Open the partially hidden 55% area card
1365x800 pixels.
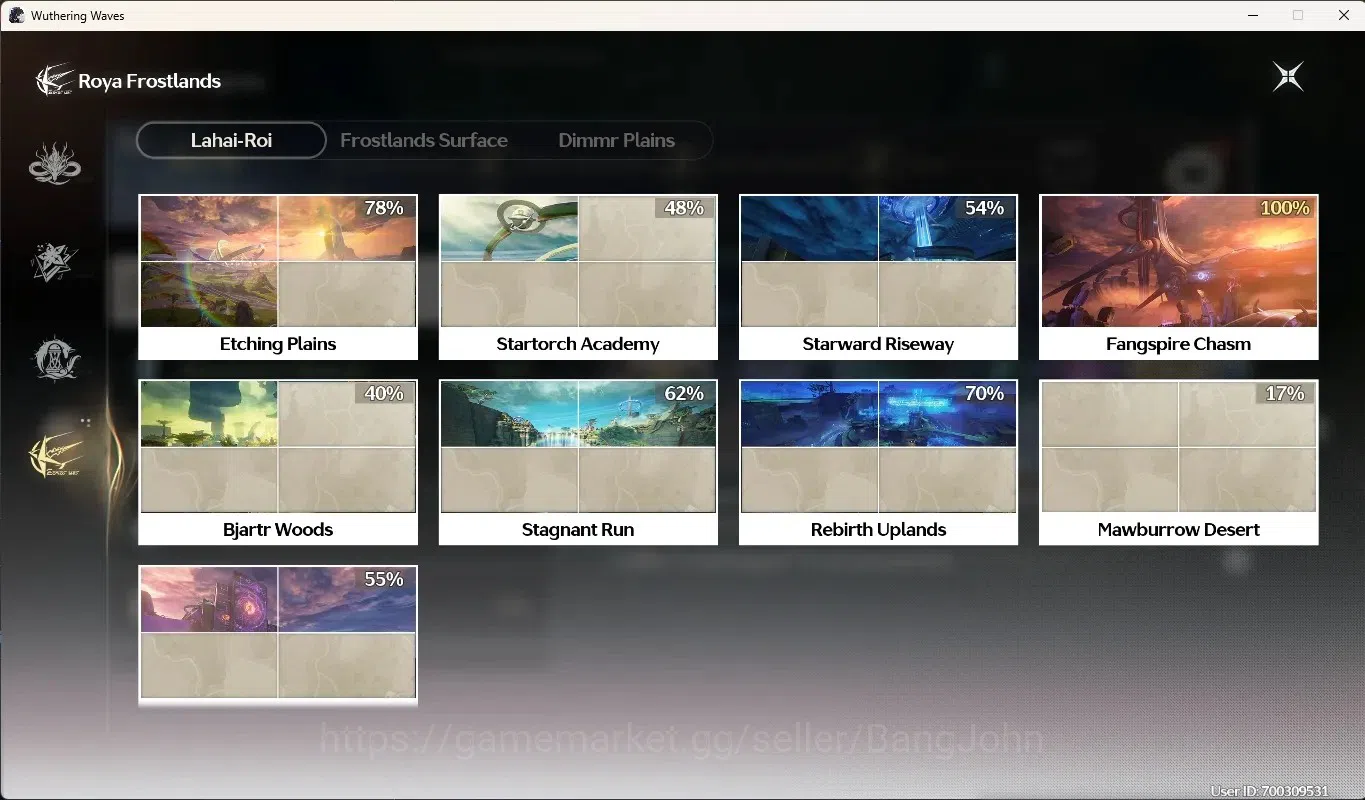tap(278, 636)
